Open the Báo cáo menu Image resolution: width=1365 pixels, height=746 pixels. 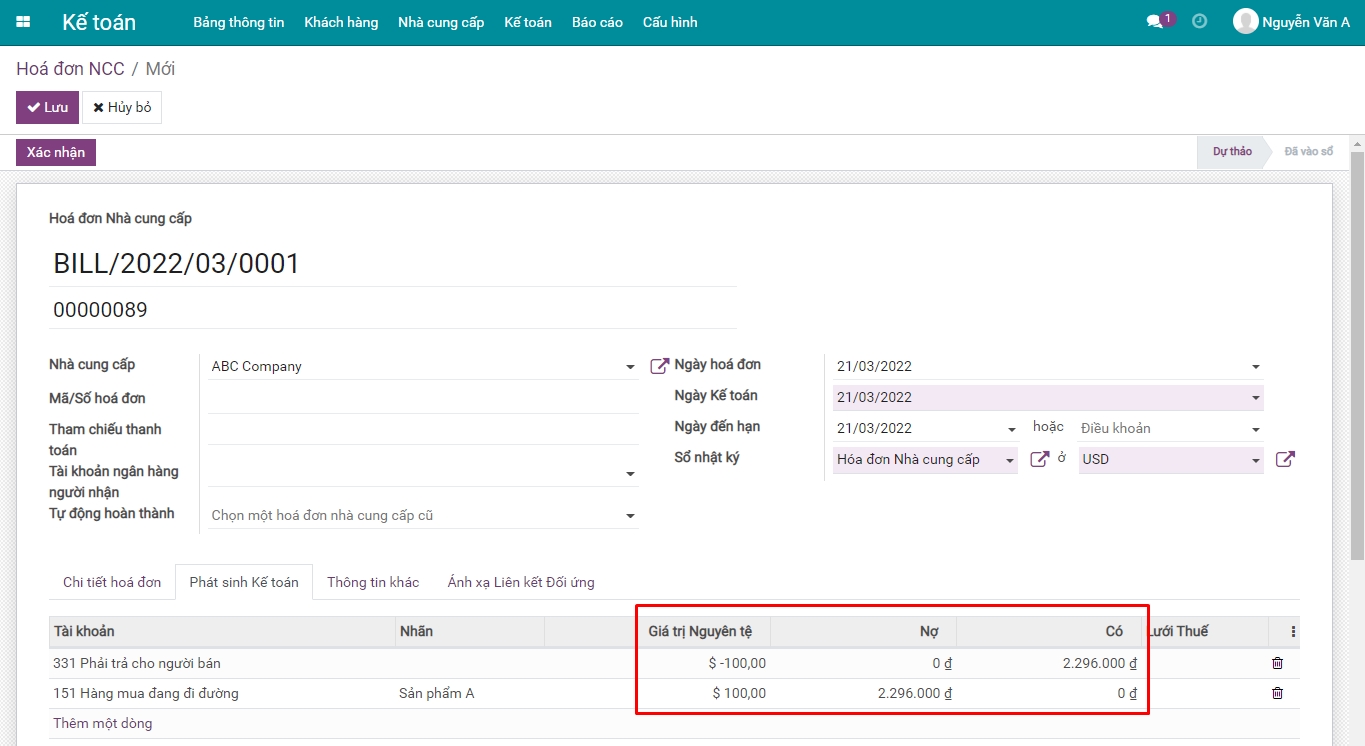point(597,22)
